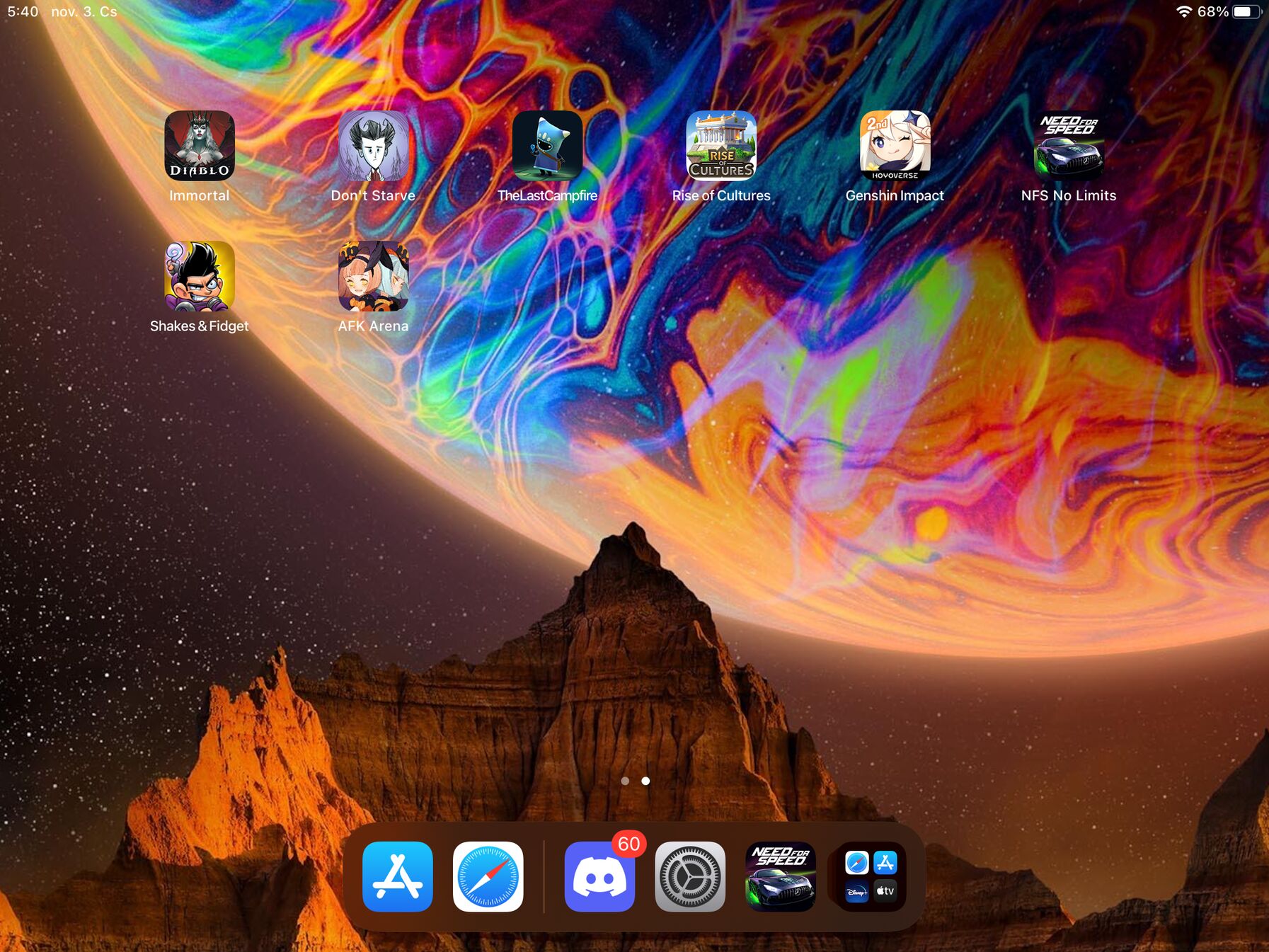
Task: Open the Diablo Immortal app
Action: tap(200, 145)
